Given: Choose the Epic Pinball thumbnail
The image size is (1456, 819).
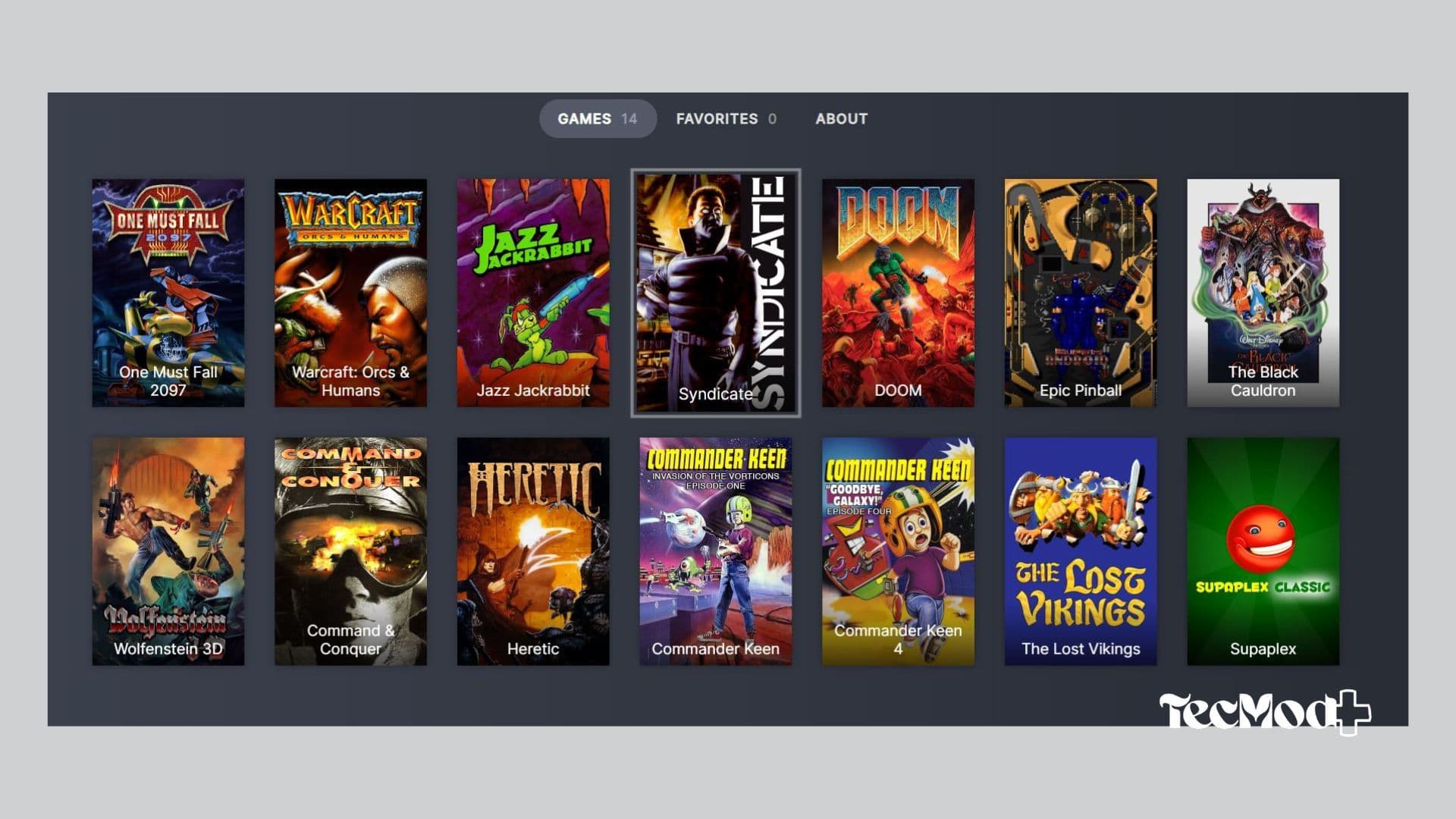Looking at the screenshot, I should point(1081,292).
